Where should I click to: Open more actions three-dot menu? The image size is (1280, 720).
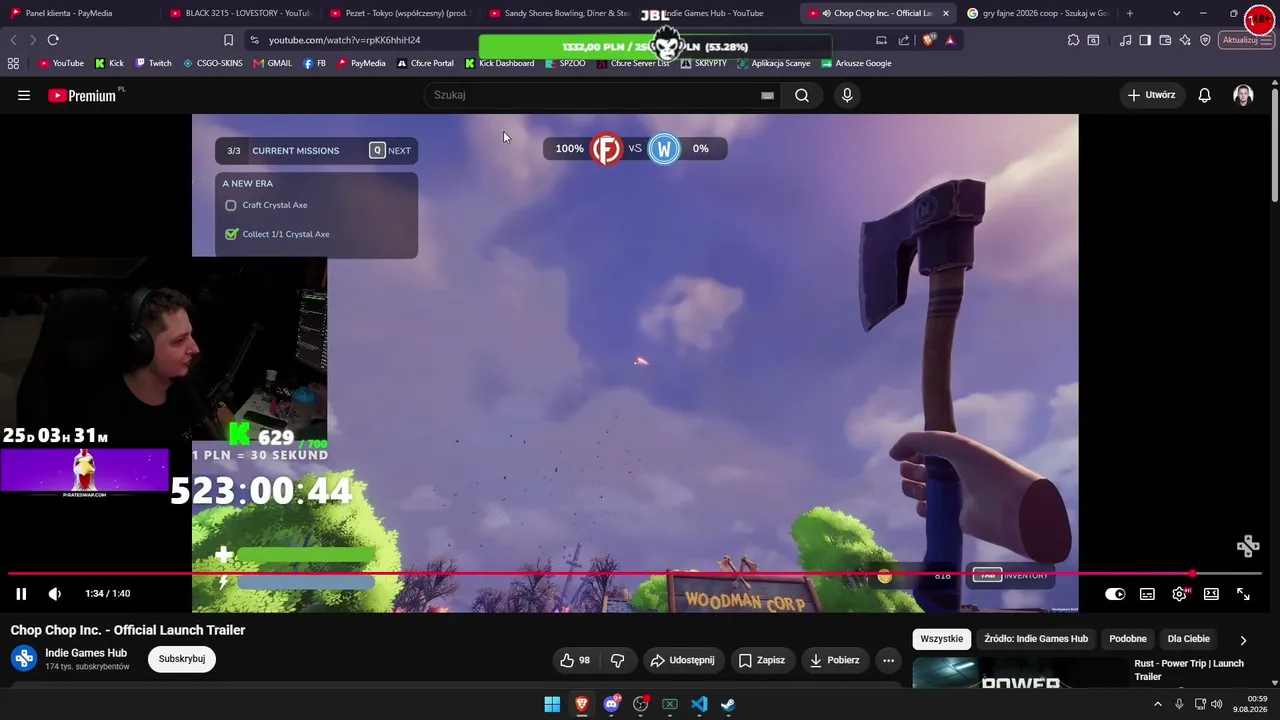click(x=888, y=660)
